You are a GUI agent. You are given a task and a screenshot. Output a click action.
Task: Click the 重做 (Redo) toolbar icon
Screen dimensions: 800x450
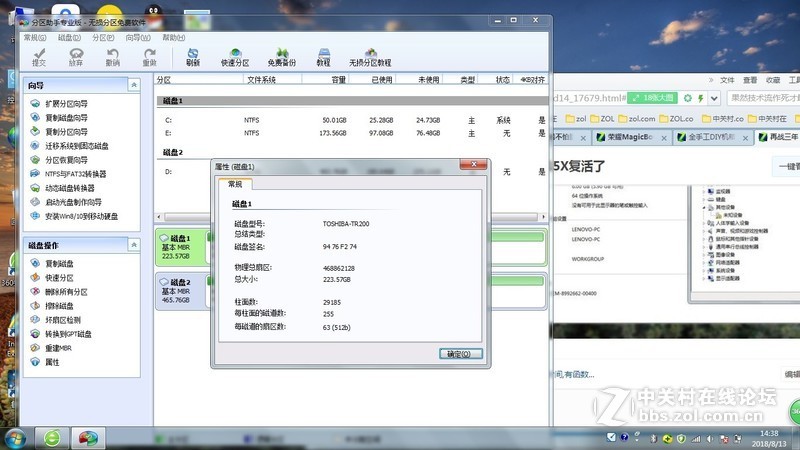click(x=149, y=57)
